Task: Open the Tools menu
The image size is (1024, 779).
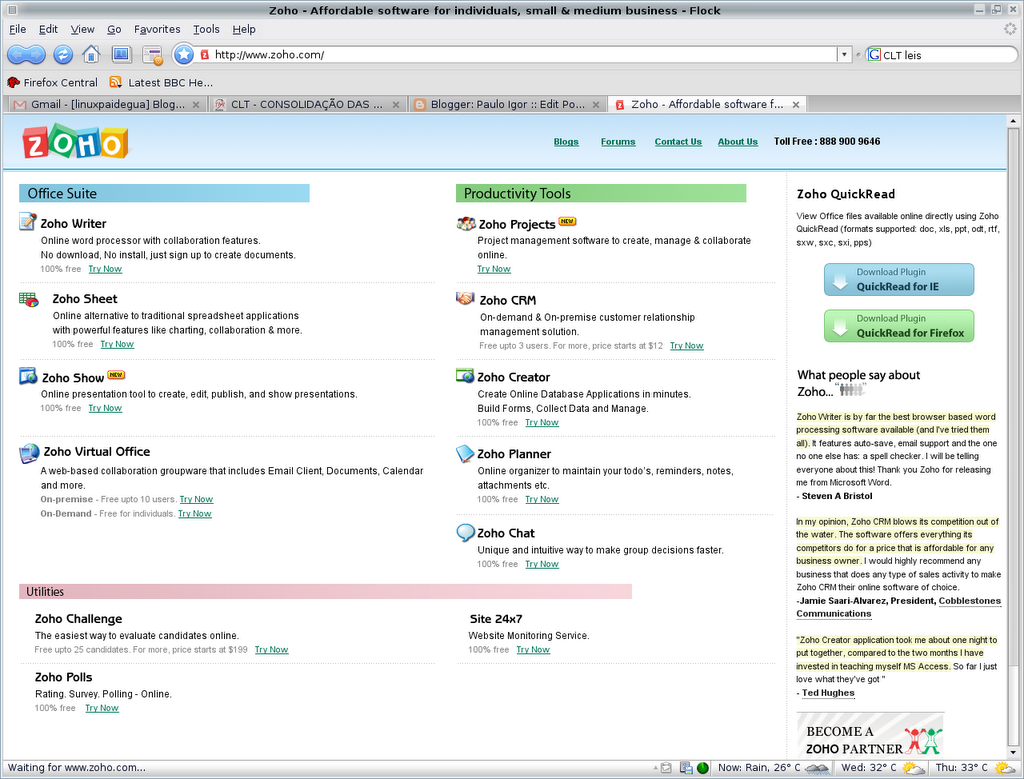Action: pos(206,29)
